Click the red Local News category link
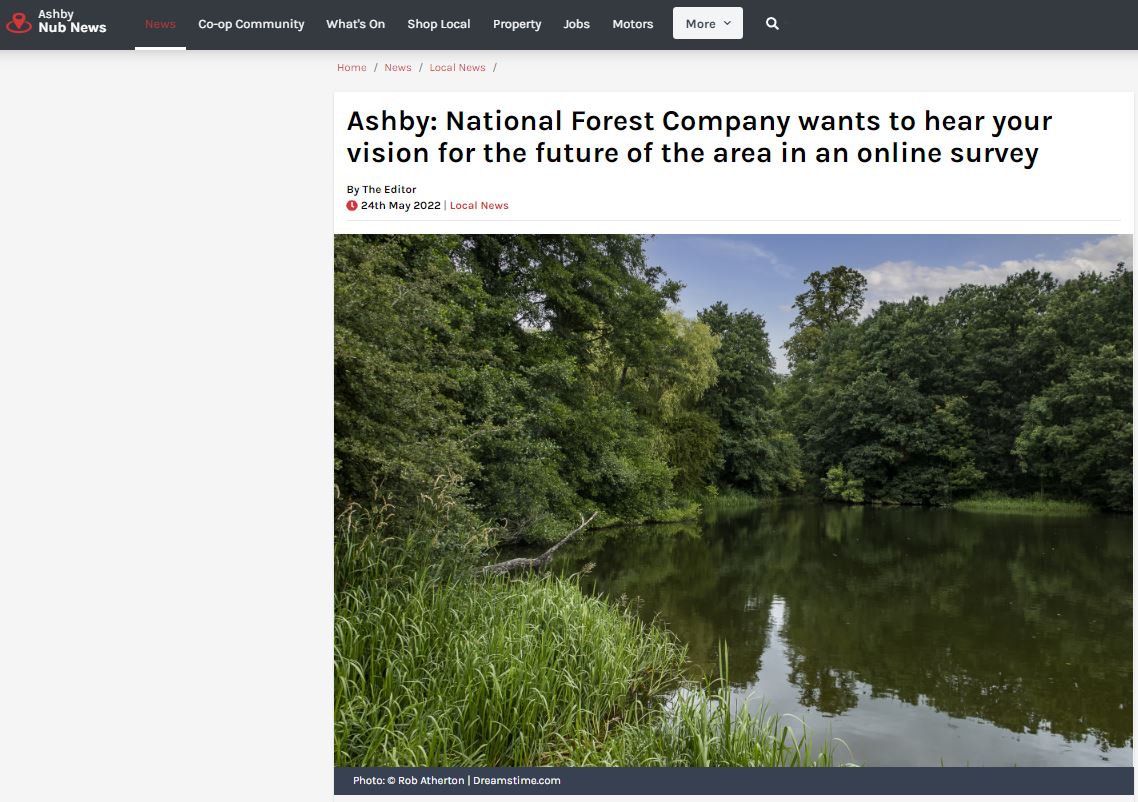The height and width of the screenshot is (802, 1138). click(x=479, y=205)
